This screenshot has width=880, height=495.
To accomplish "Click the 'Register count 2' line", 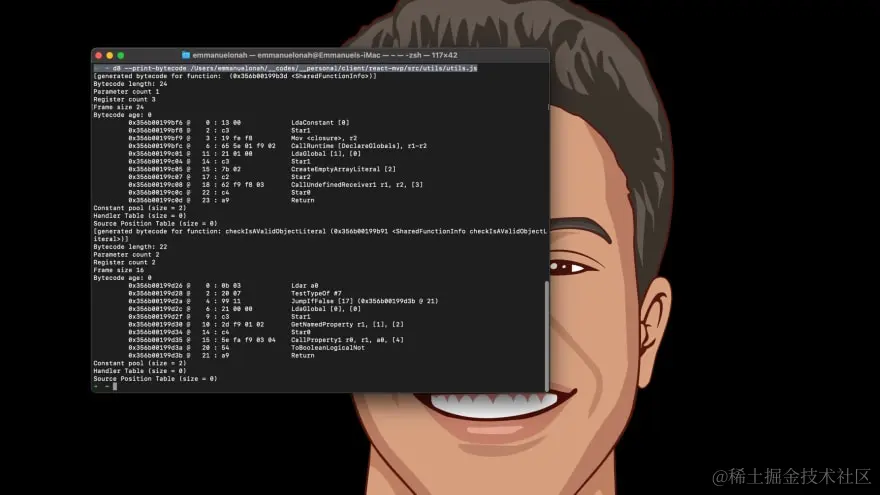I will coord(125,263).
